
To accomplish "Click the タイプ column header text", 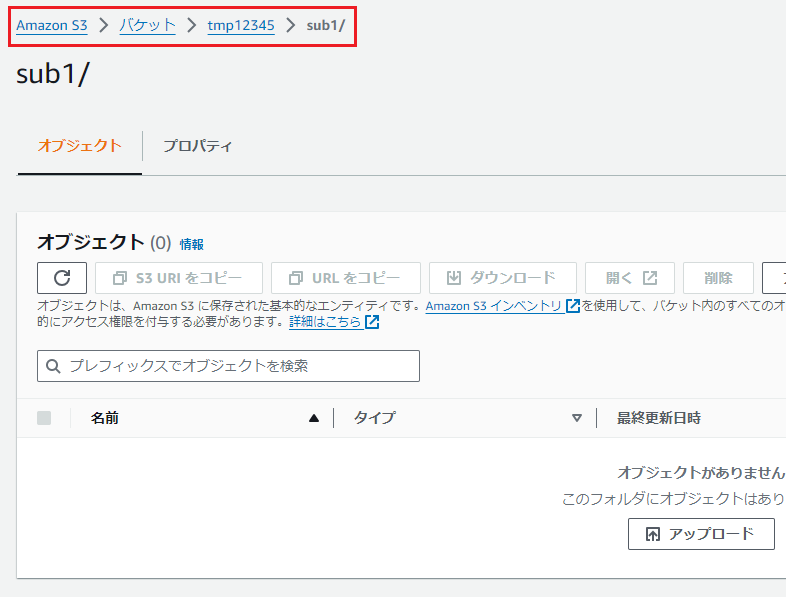I will tap(375, 418).
